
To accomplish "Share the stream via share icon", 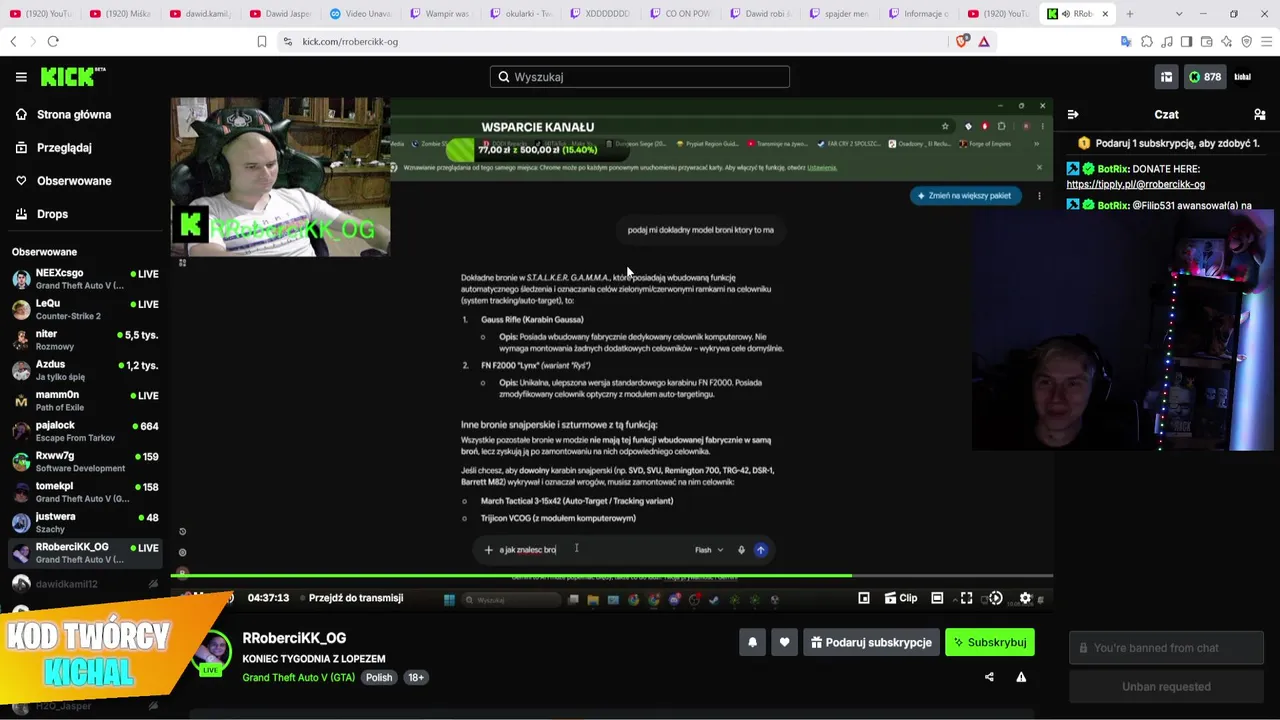I will click(989, 677).
